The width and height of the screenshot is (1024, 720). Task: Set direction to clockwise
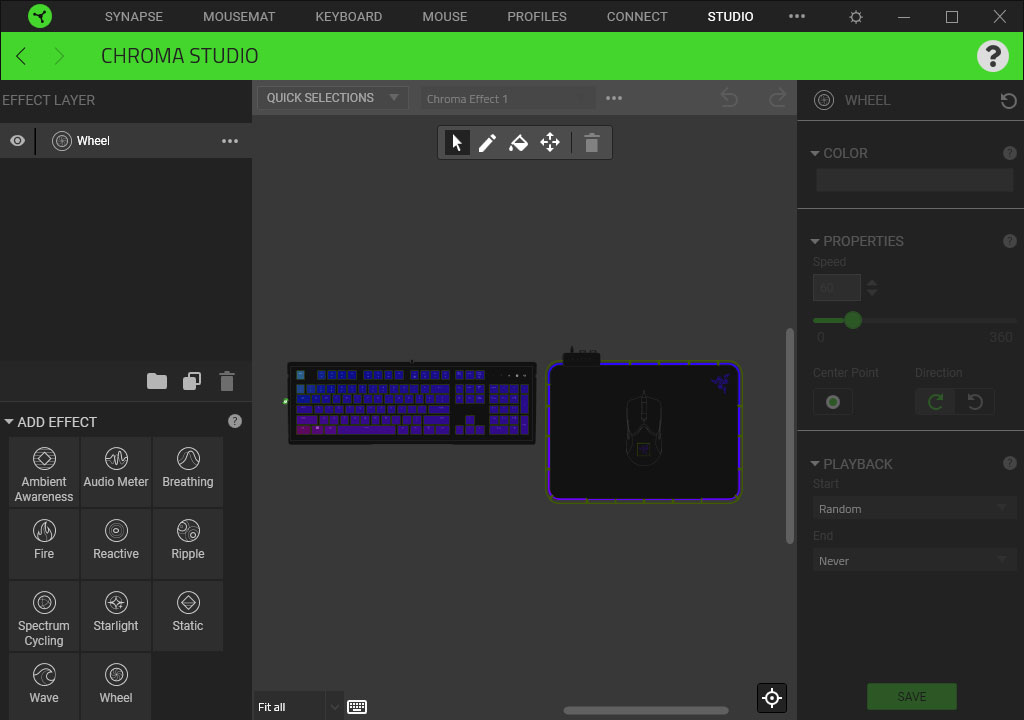[935, 402]
